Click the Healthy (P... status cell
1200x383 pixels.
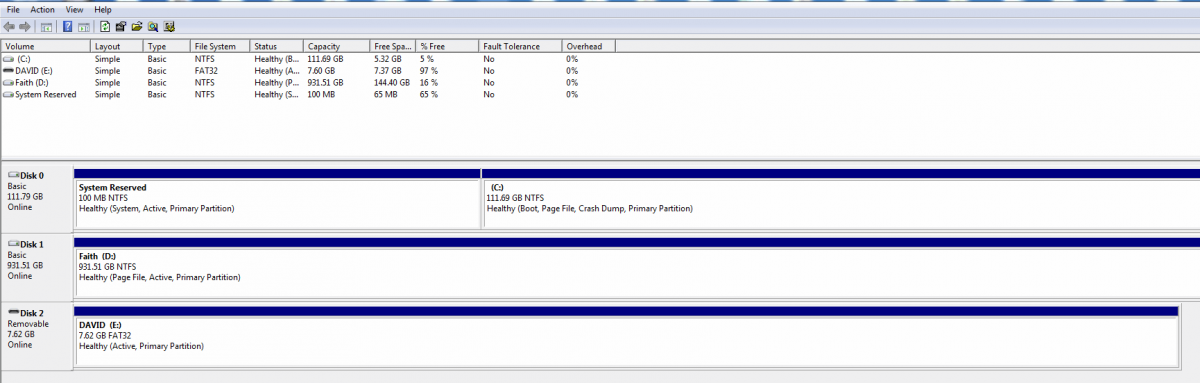pos(277,83)
